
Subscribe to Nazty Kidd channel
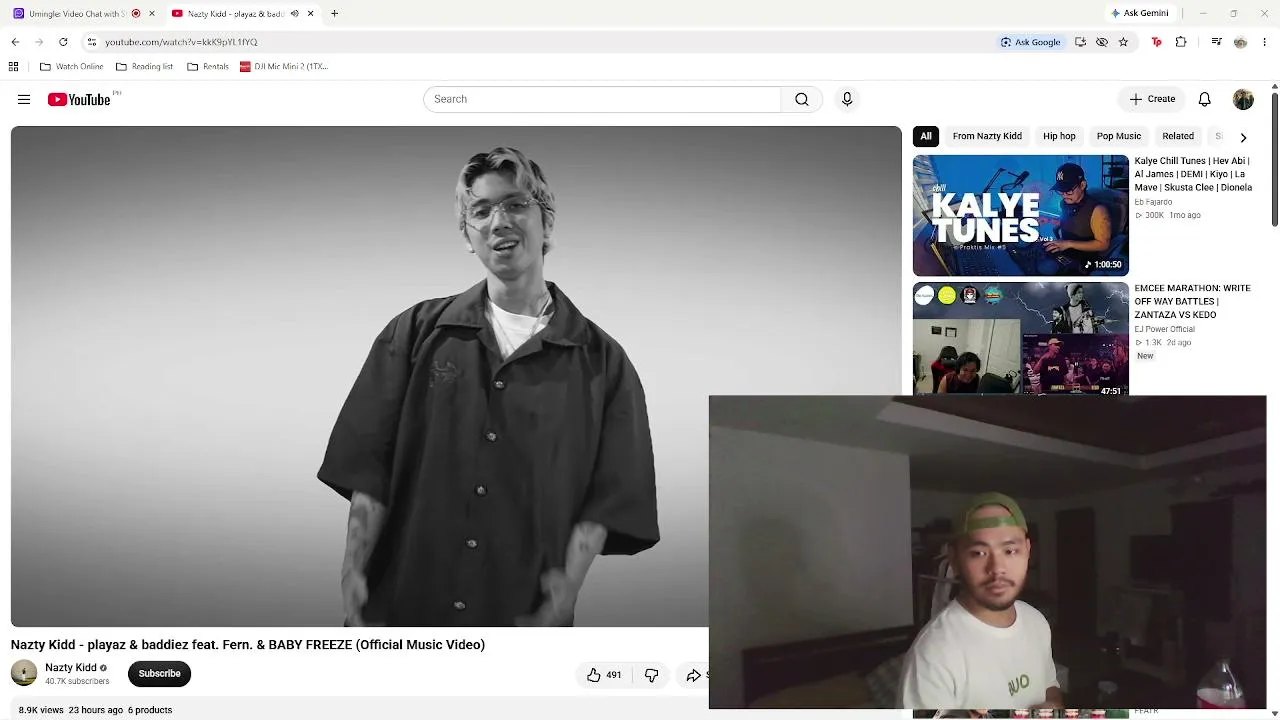coord(160,674)
